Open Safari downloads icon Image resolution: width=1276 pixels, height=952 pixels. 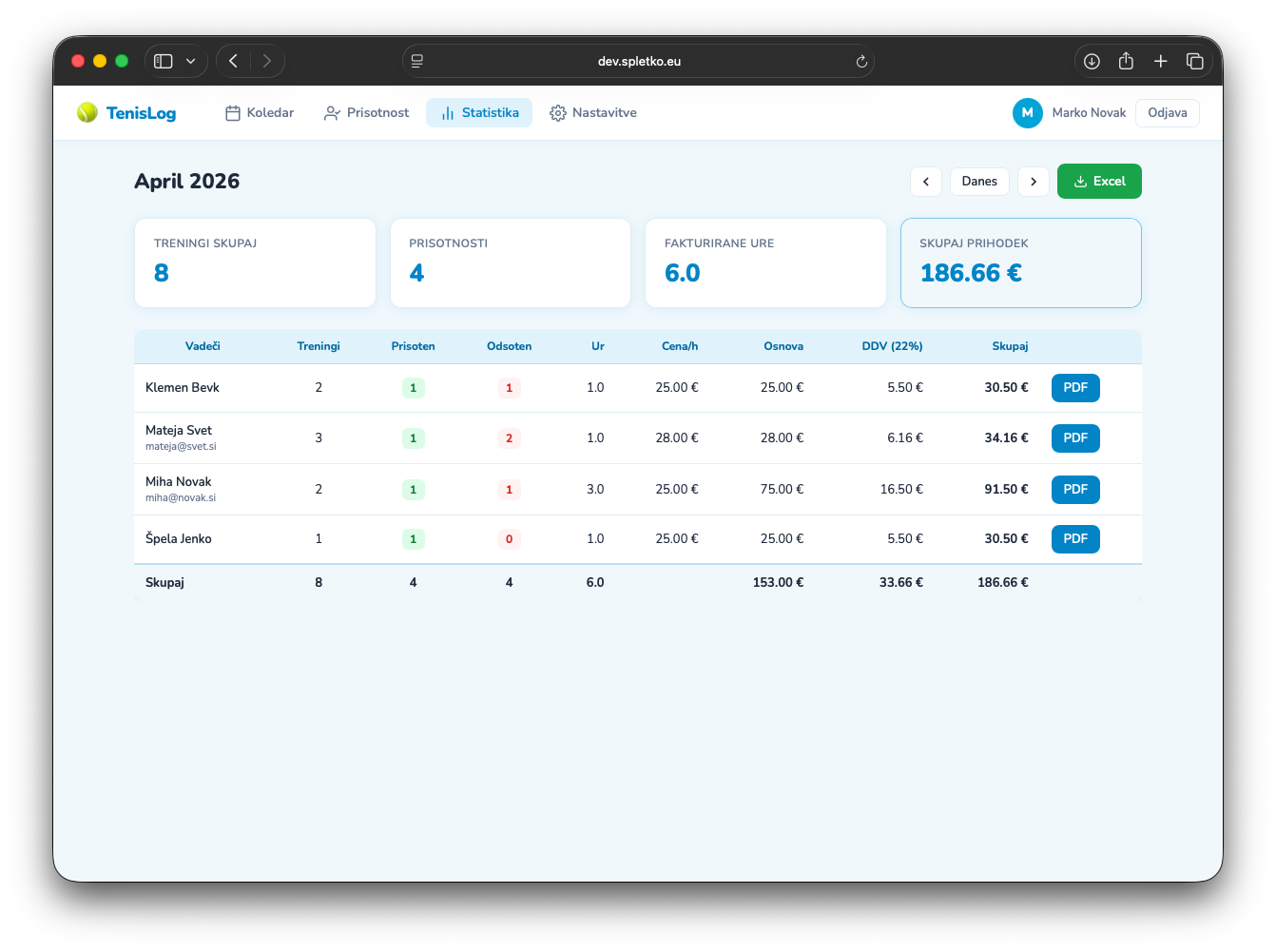click(1092, 62)
